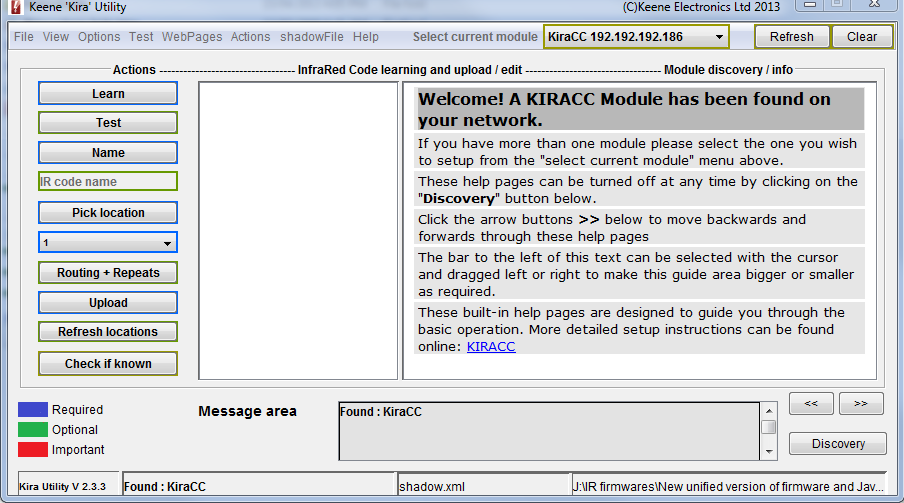Click the red Important color swatch

point(33,449)
